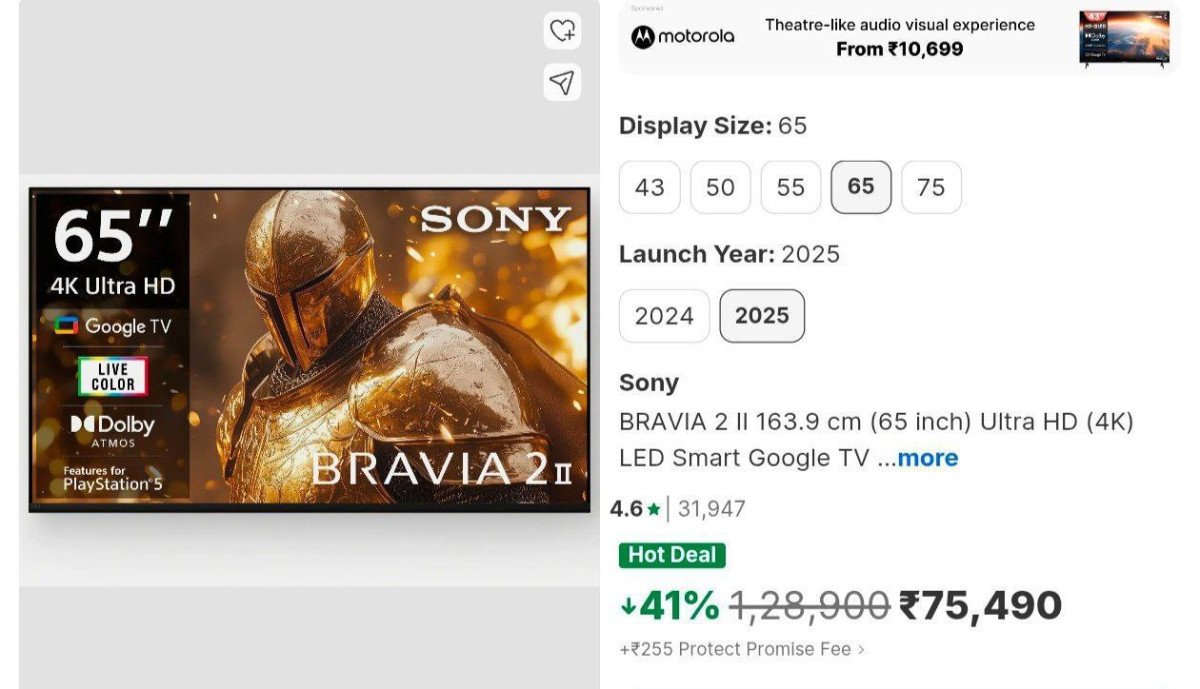This screenshot has width=1200, height=689.
Task: Select the 2025 launch year
Action: click(762, 316)
